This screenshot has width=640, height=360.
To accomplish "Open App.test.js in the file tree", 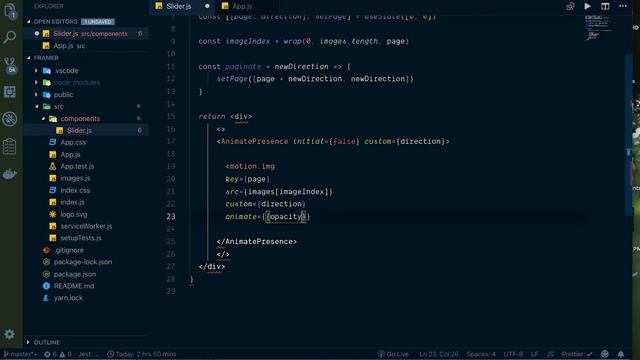I will point(77,166).
